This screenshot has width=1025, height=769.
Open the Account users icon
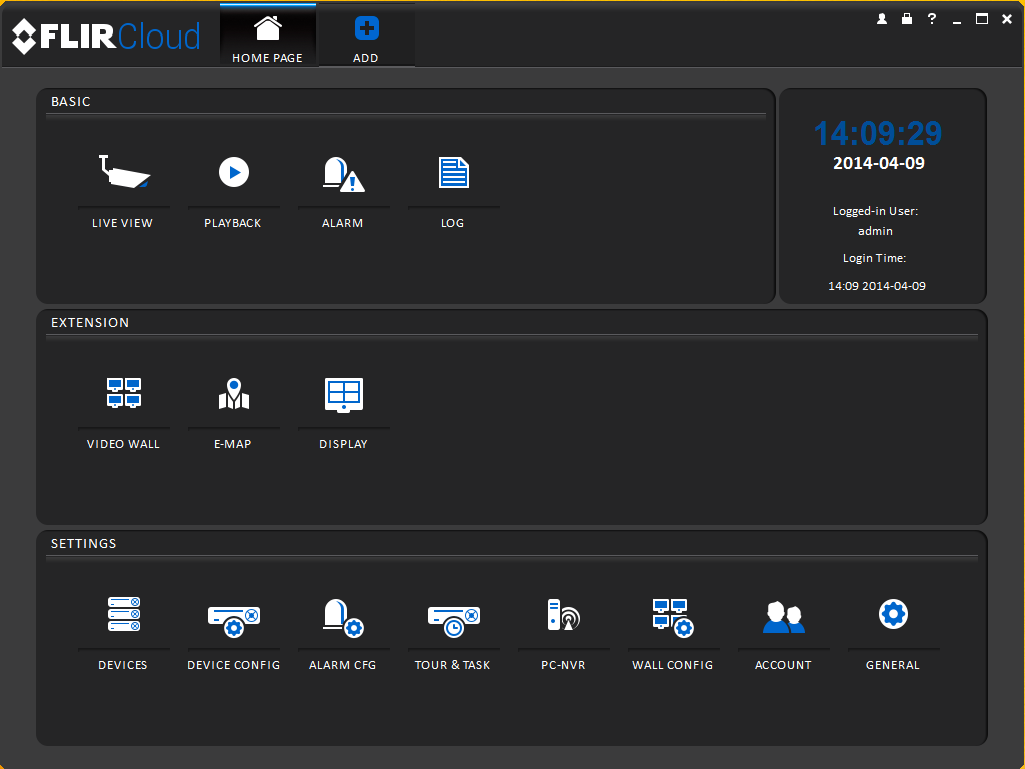784,617
